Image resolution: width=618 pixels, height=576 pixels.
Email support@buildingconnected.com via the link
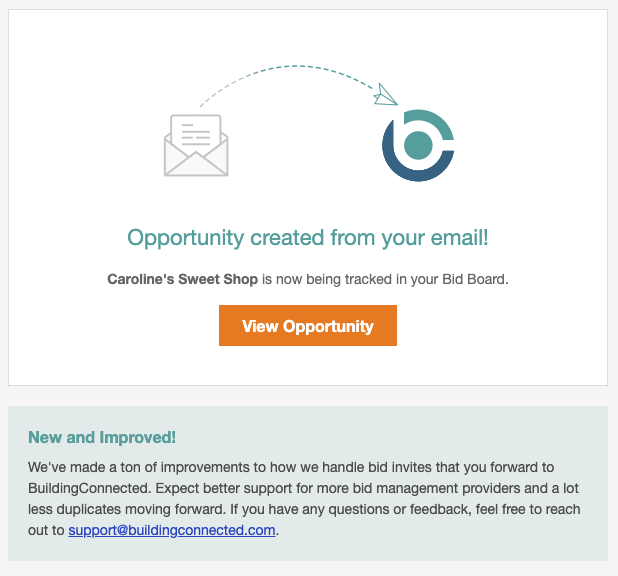[171, 530]
